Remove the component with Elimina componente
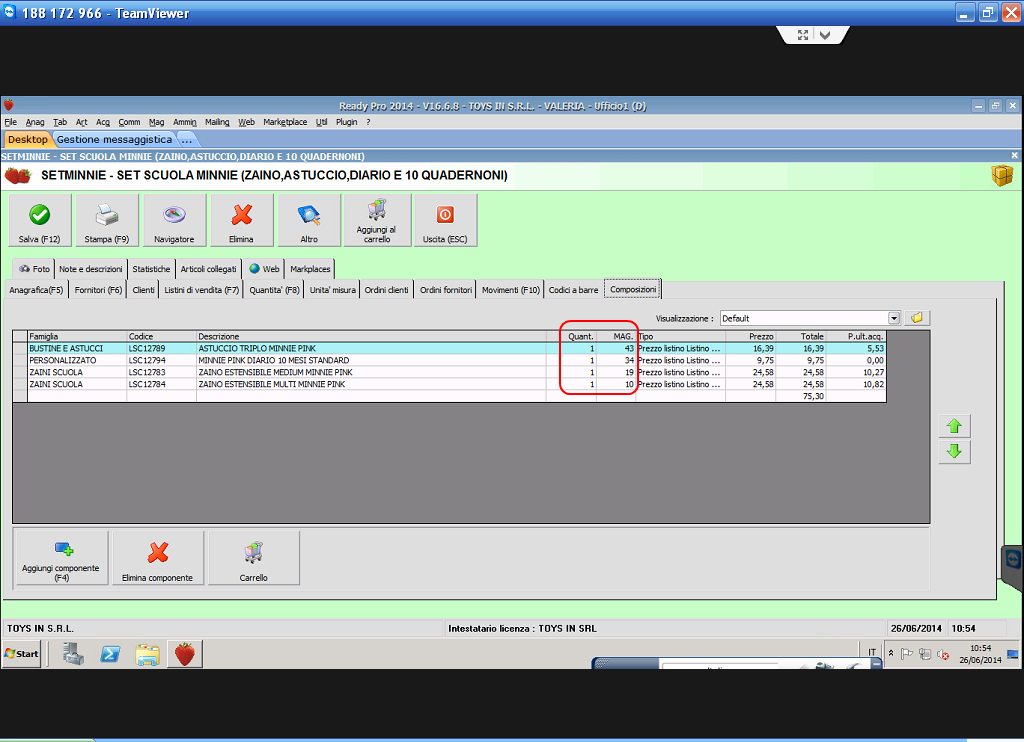Viewport: 1024px width, 742px height. pyautogui.click(x=157, y=557)
